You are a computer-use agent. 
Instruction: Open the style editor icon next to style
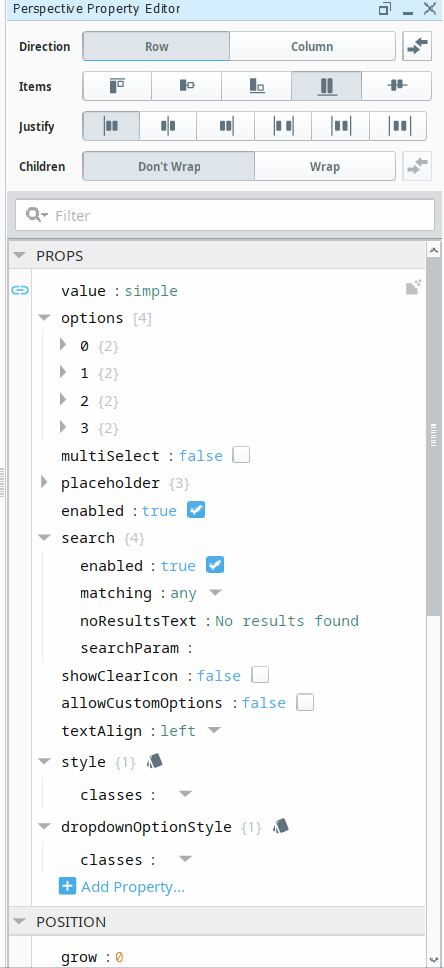tap(154, 761)
